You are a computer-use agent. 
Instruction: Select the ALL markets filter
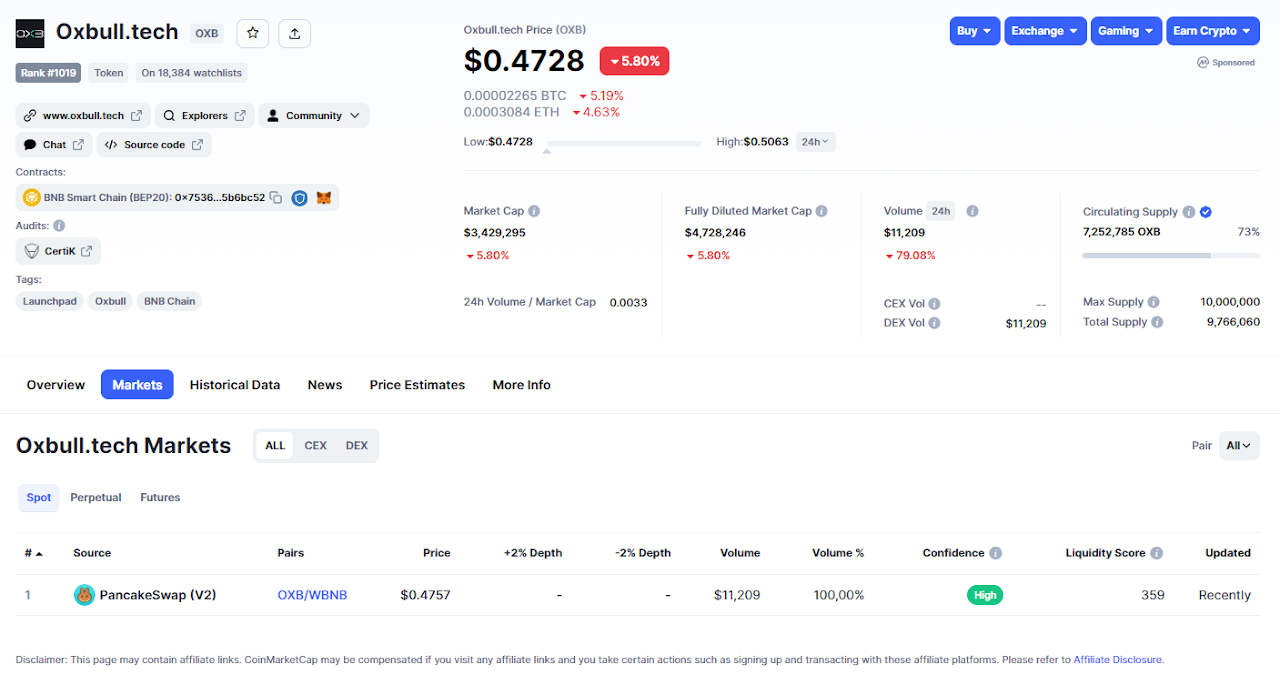click(x=275, y=446)
